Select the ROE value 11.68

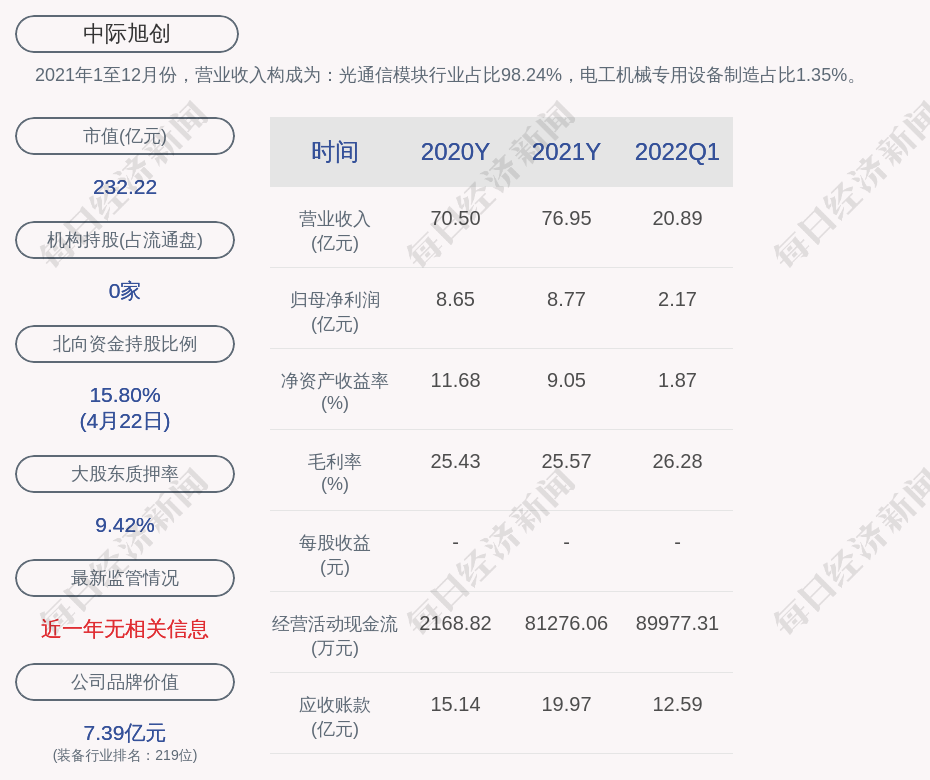click(456, 380)
